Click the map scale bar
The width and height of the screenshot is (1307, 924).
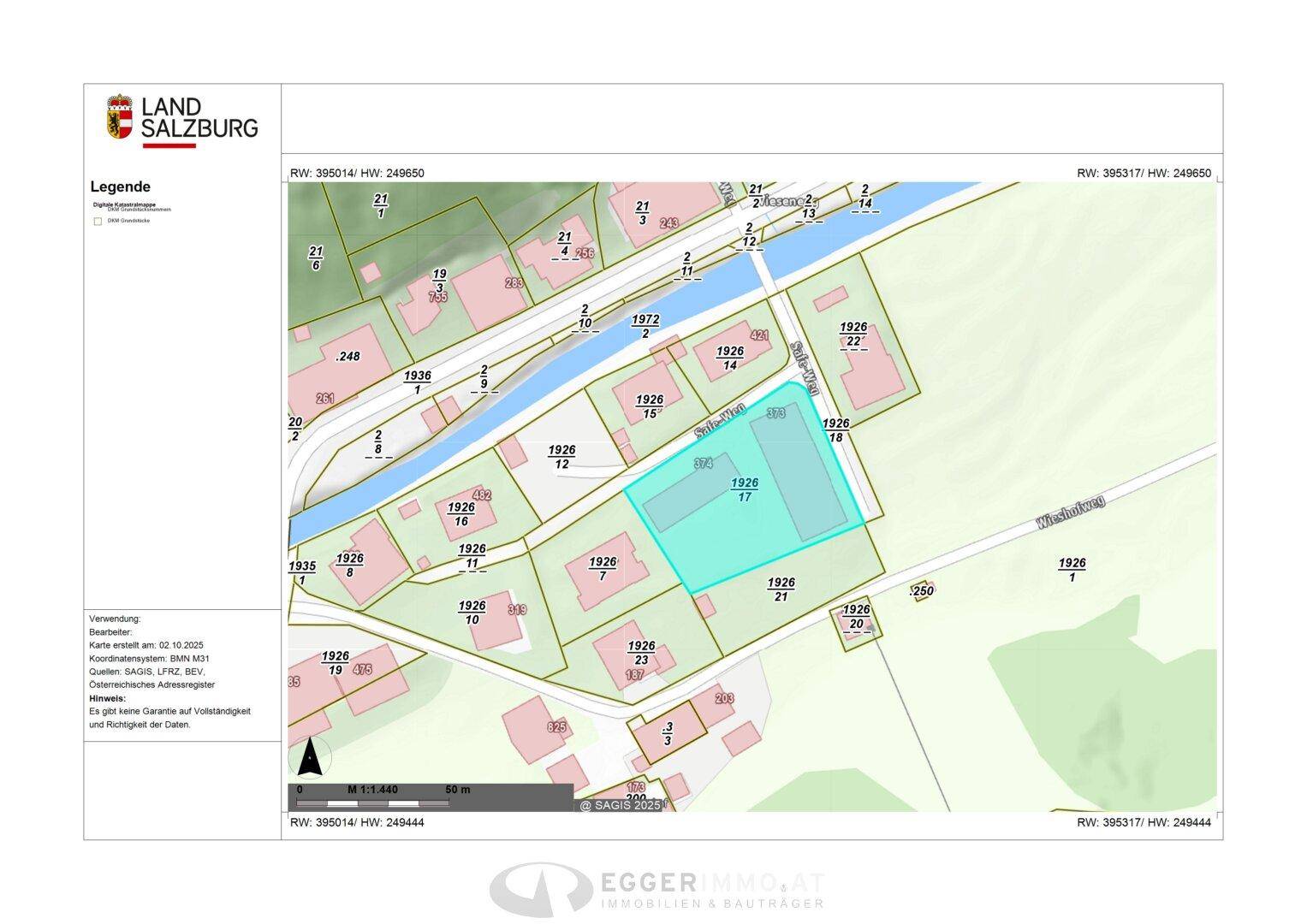pos(373,803)
